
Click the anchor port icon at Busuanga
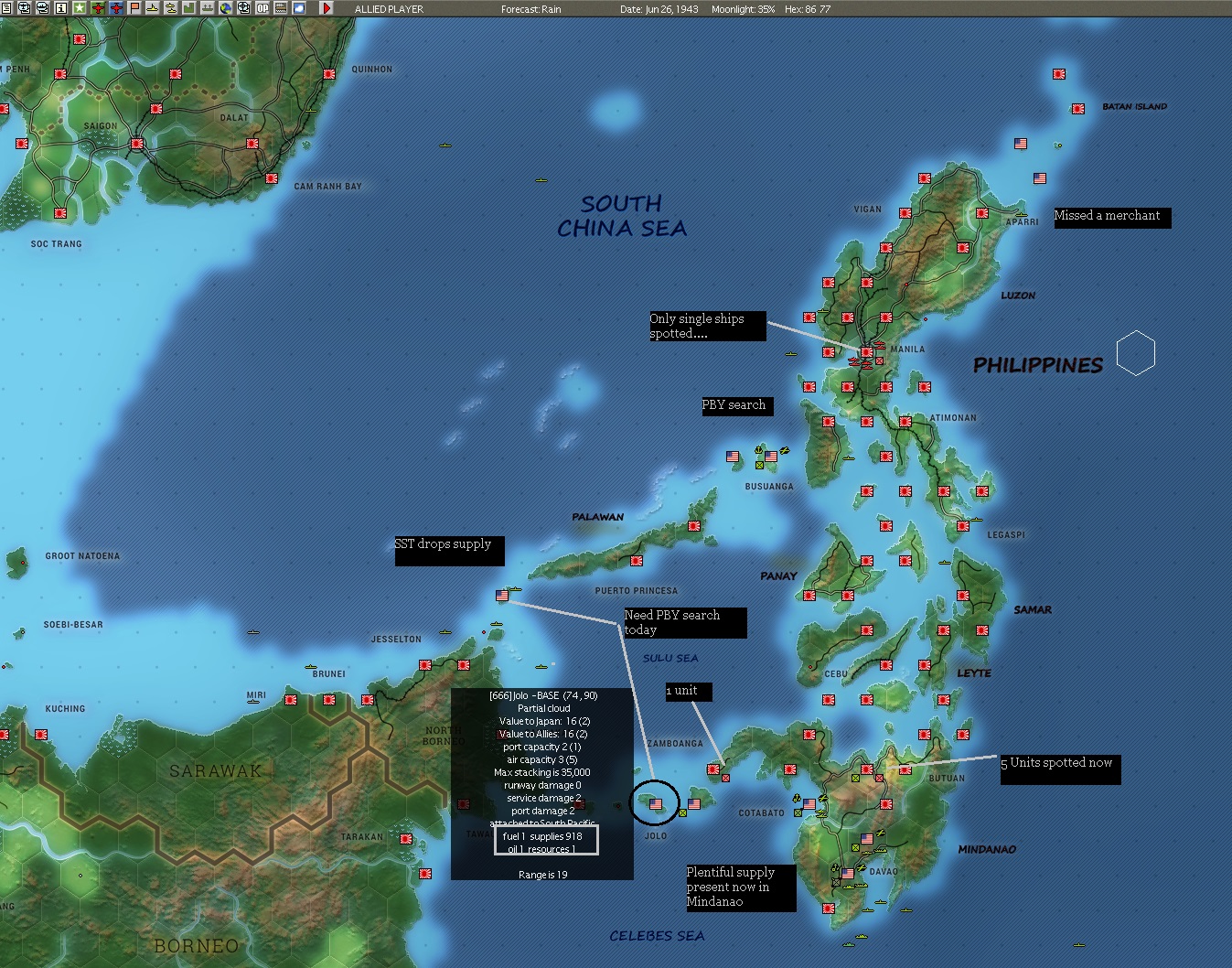point(759,451)
